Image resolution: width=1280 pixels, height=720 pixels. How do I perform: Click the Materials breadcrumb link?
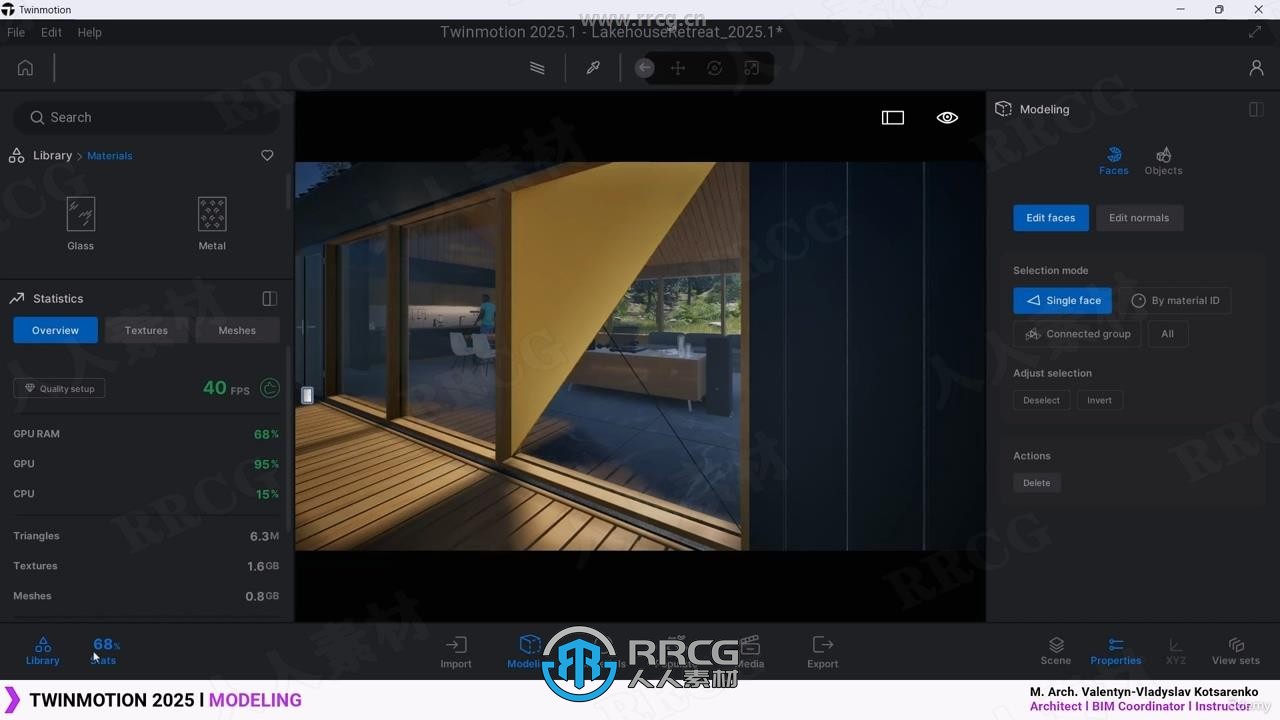[110, 156]
